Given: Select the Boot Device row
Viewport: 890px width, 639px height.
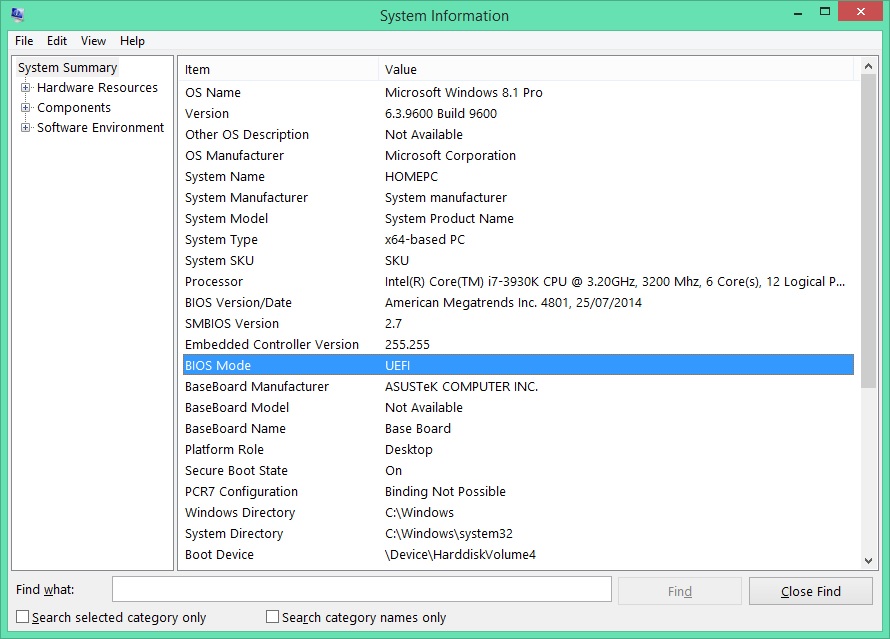Looking at the screenshot, I should (518, 554).
